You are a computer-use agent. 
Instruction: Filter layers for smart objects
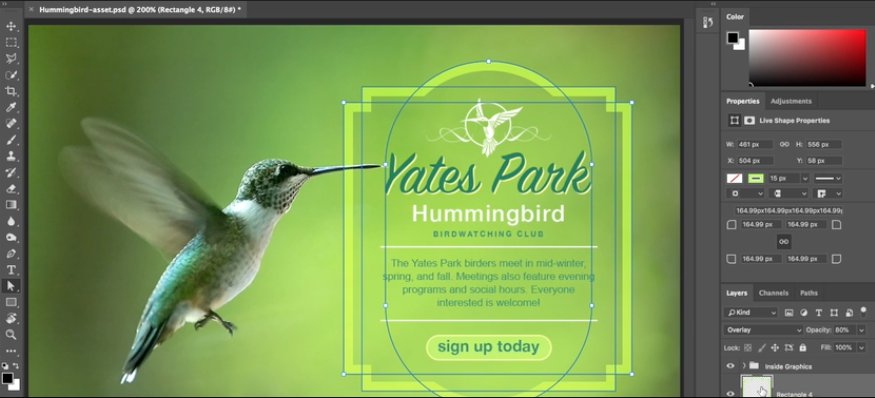pyautogui.click(x=849, y=313)
